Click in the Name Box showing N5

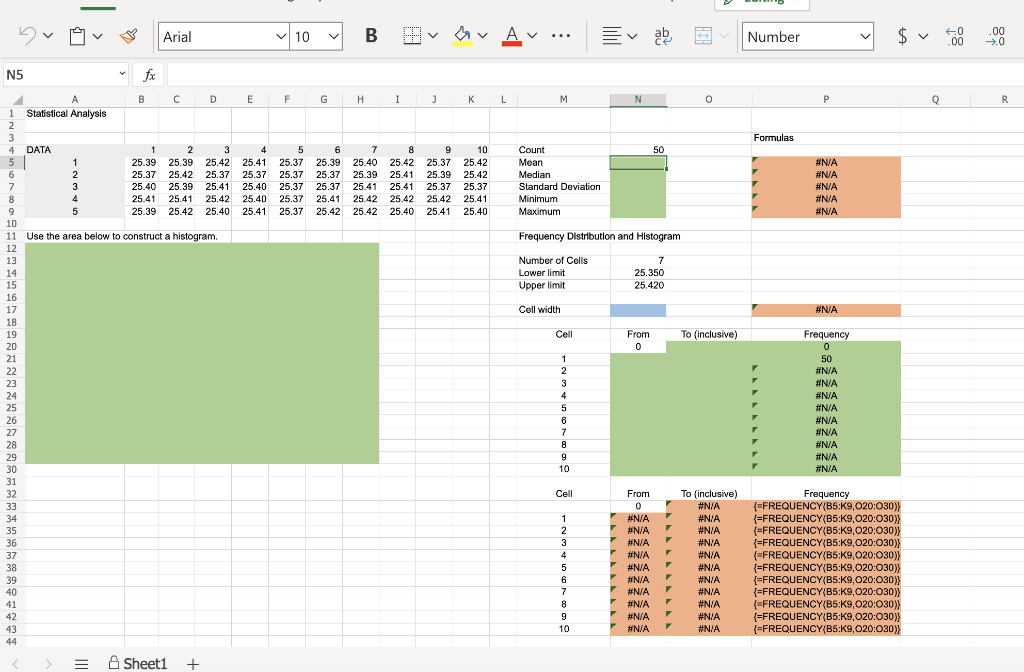coord(60,75)
